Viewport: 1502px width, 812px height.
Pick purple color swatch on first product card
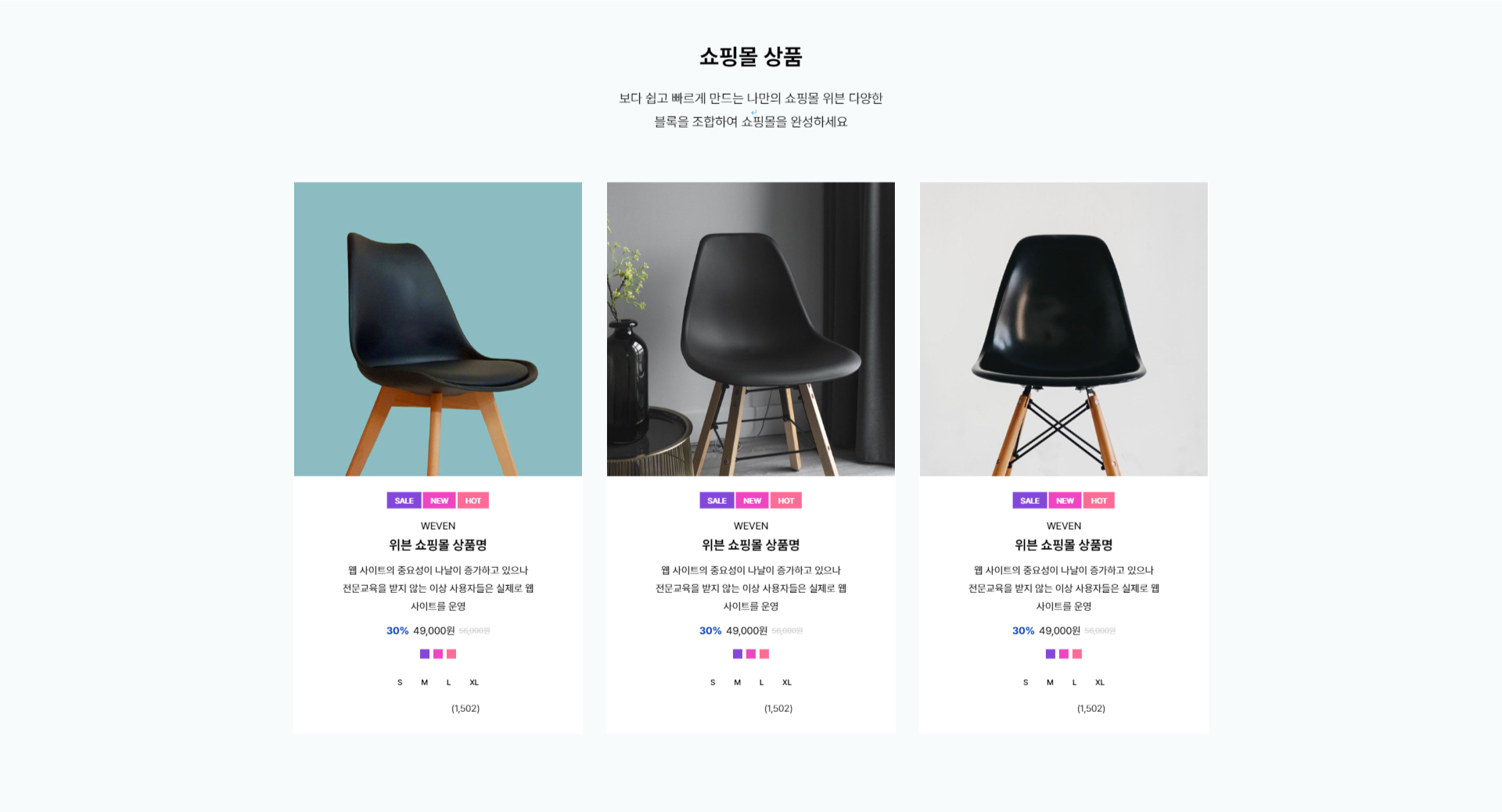(425, 654)
